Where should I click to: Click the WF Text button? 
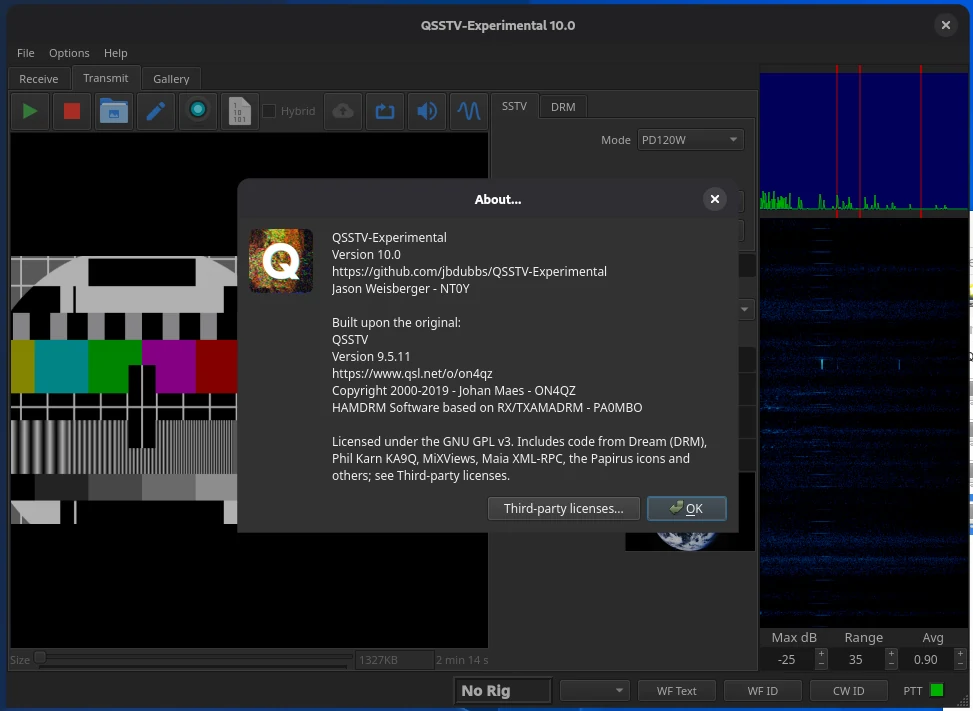[x=676, y=691]
